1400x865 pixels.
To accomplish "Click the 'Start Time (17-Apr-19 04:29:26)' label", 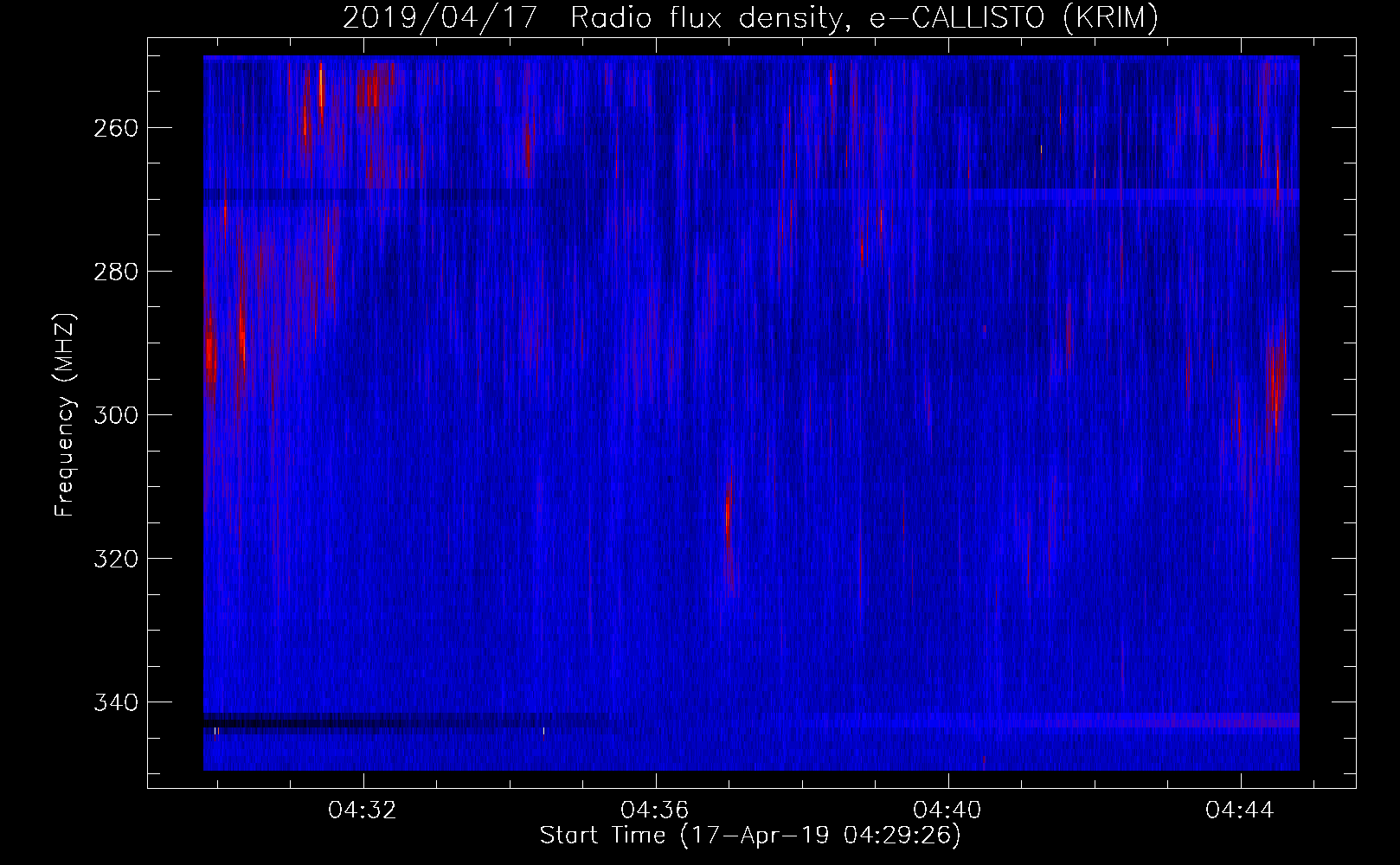I will click(x=750, y=836).
